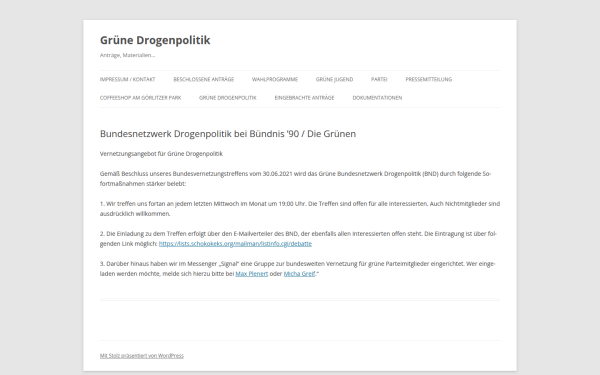Open Mit Stolz präsentiert von WordPress link
The image size is (600, 375).
click(142, 356)
